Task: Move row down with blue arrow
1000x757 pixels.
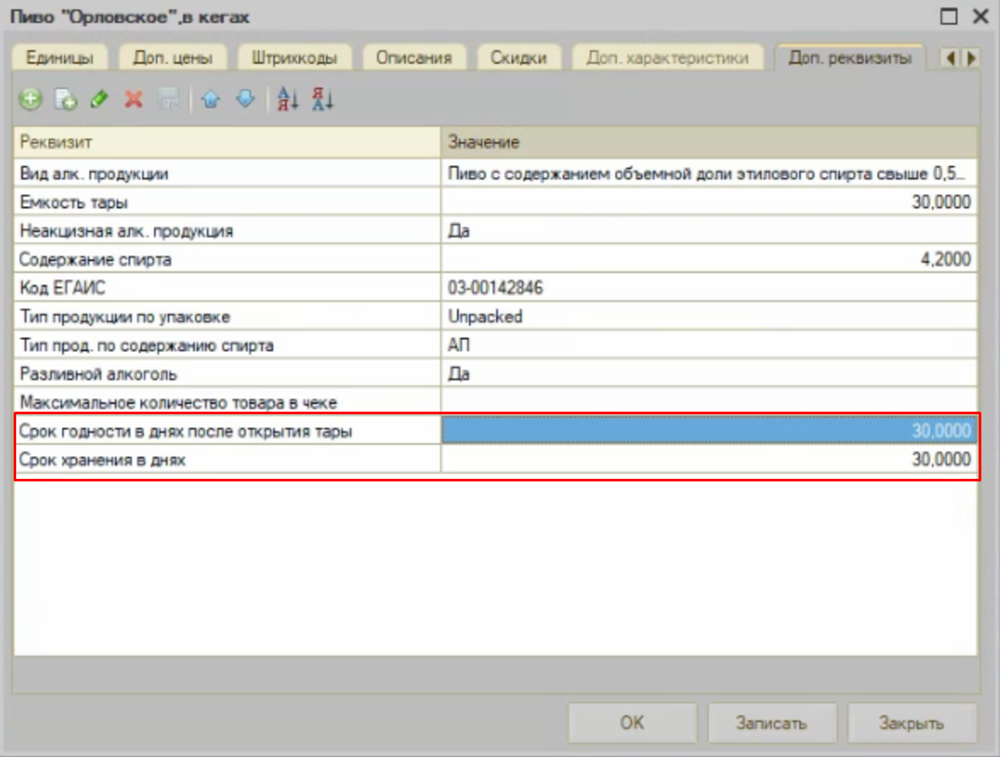Action: click(244, 99)
